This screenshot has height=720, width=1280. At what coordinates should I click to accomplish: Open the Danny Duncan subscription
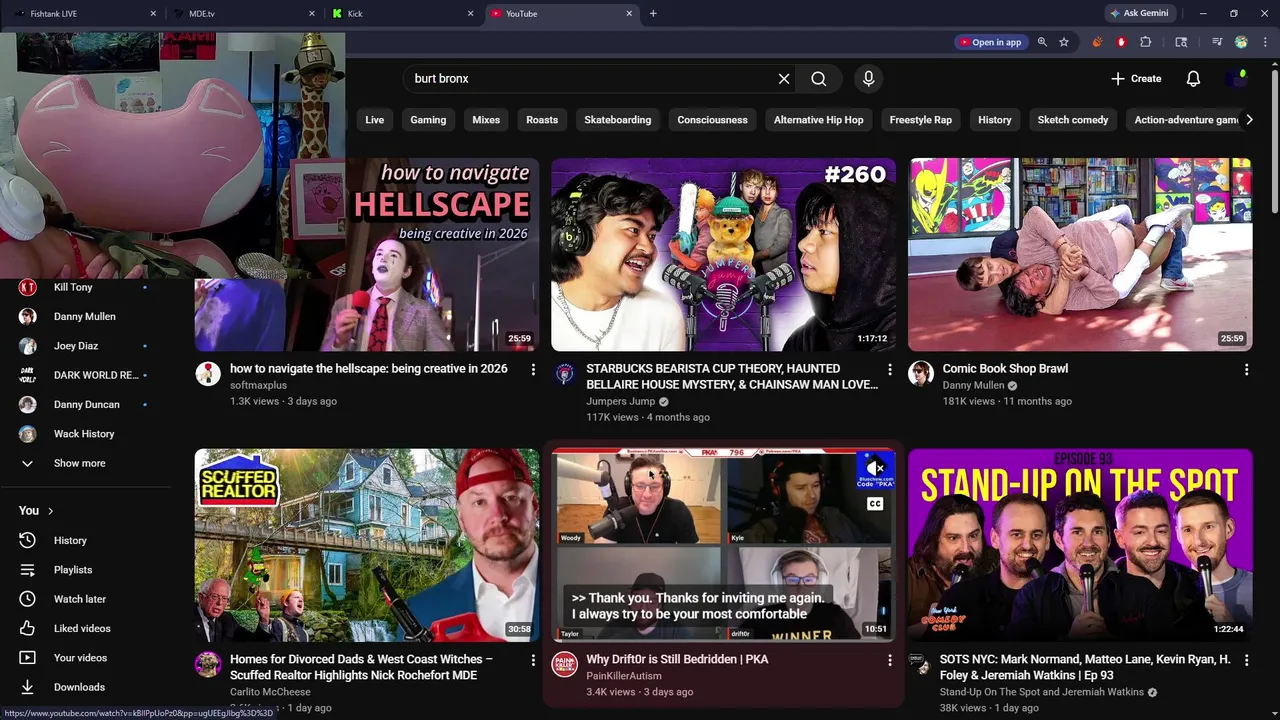pyautogui.click(x=86, y=404)
